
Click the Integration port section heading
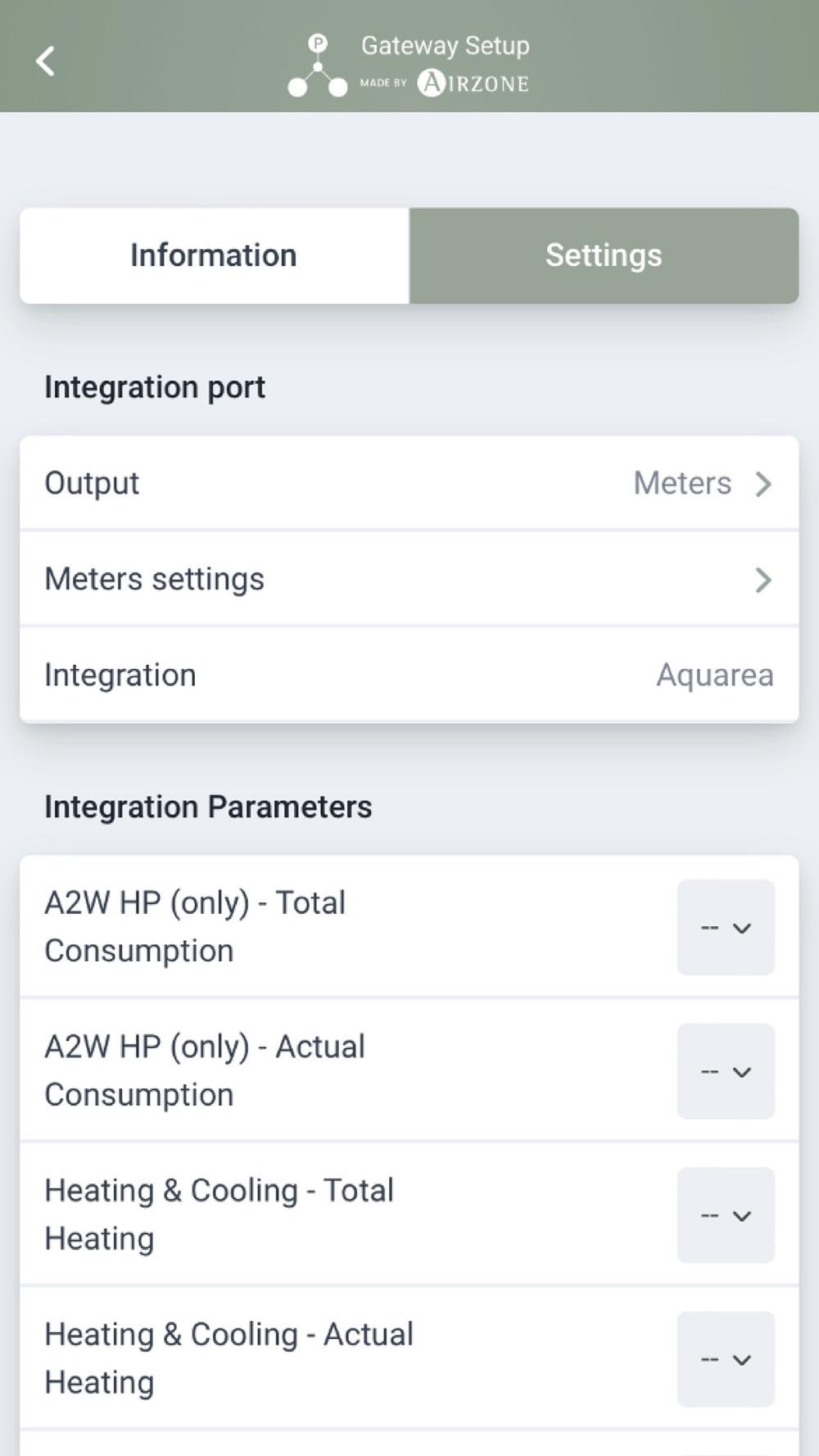pyautogui.click(x=155, y=387)
